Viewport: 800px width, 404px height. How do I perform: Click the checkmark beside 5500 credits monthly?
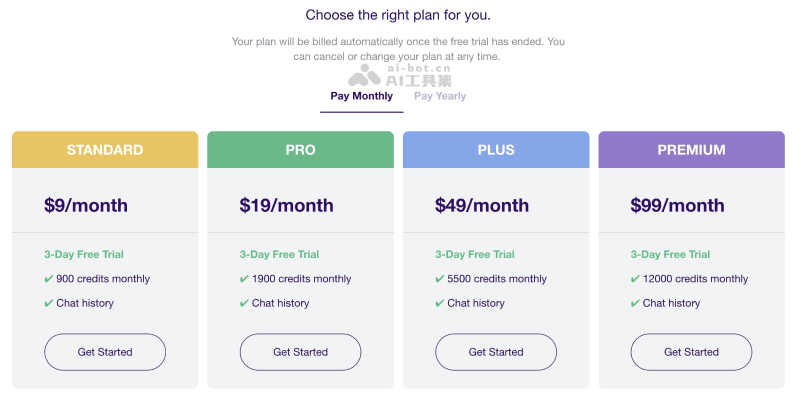(x=440, y=279)
